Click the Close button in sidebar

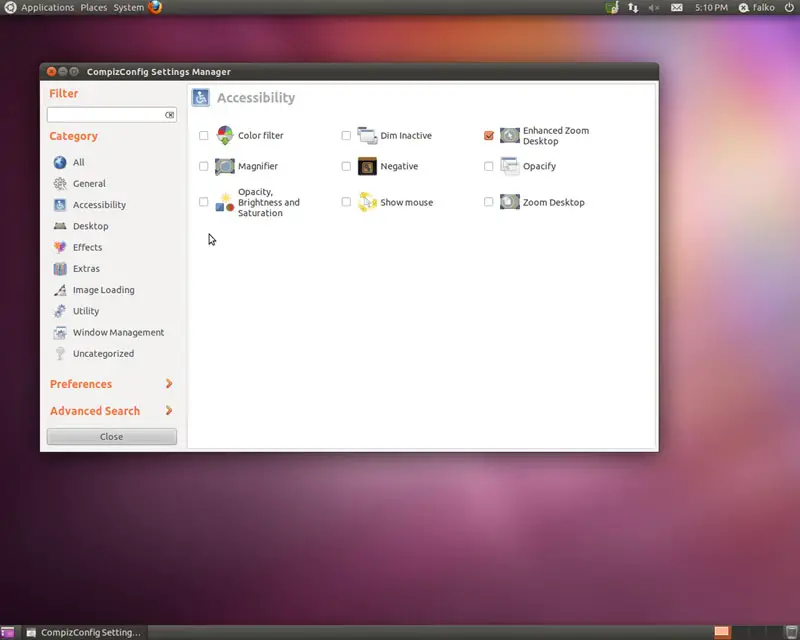(112, 436)
